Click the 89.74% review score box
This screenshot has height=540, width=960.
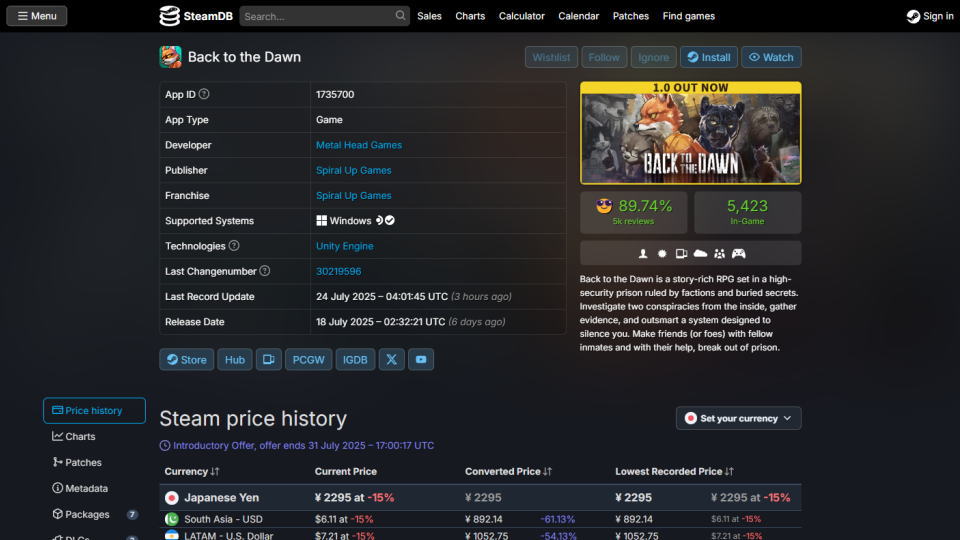pos(634,212)
